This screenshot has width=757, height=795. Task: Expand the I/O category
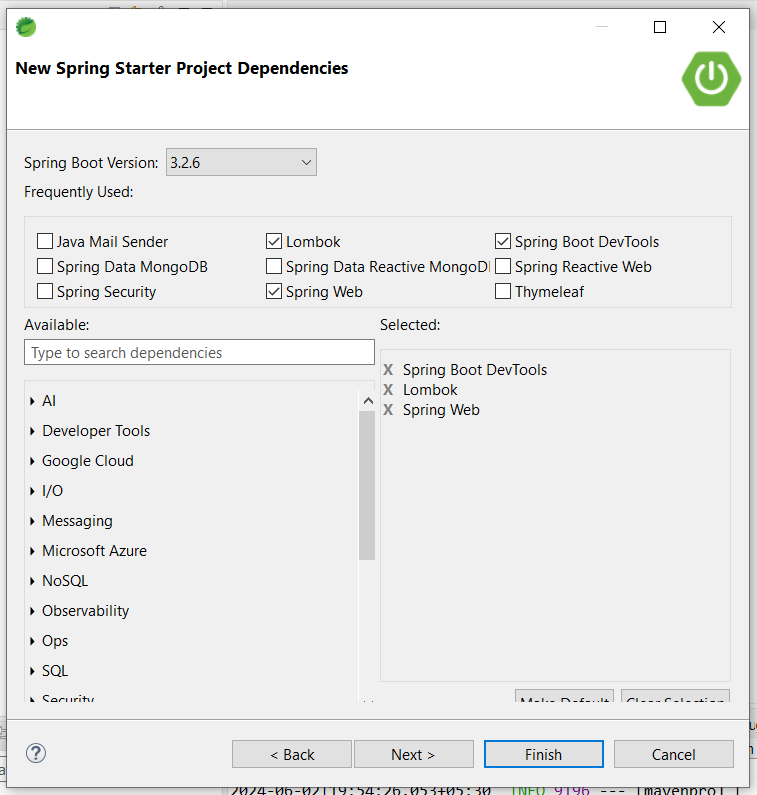[32, 491]
